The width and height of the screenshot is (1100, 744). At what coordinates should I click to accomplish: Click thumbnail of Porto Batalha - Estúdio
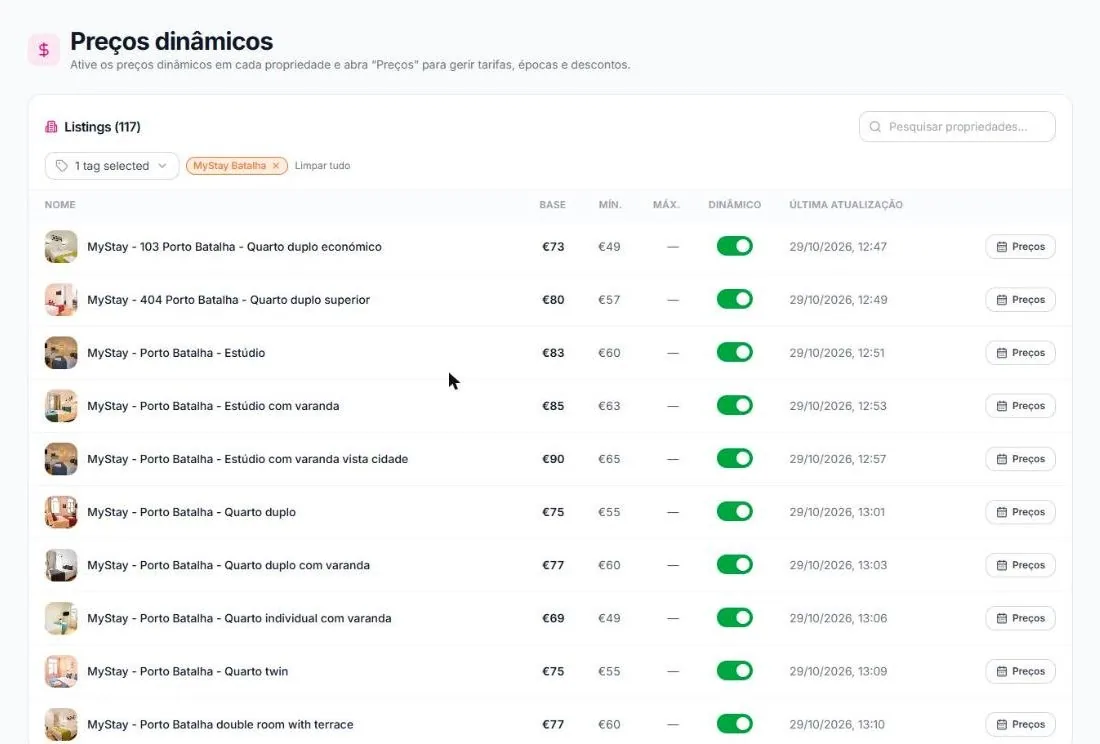click(61, 353)
